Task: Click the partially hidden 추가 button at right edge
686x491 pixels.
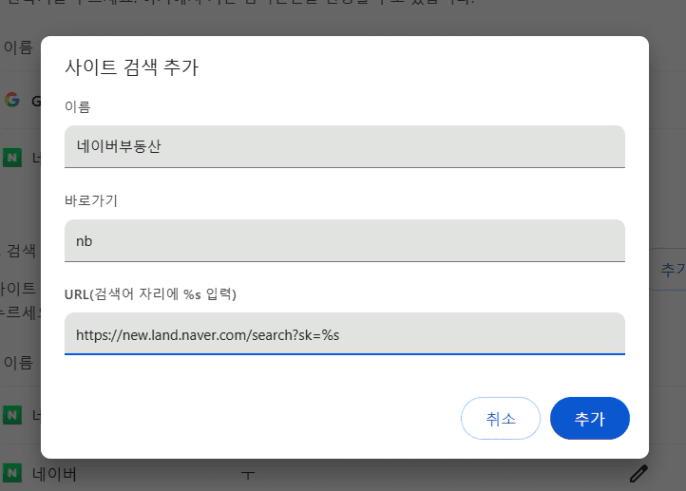Action: coord(672,269)
